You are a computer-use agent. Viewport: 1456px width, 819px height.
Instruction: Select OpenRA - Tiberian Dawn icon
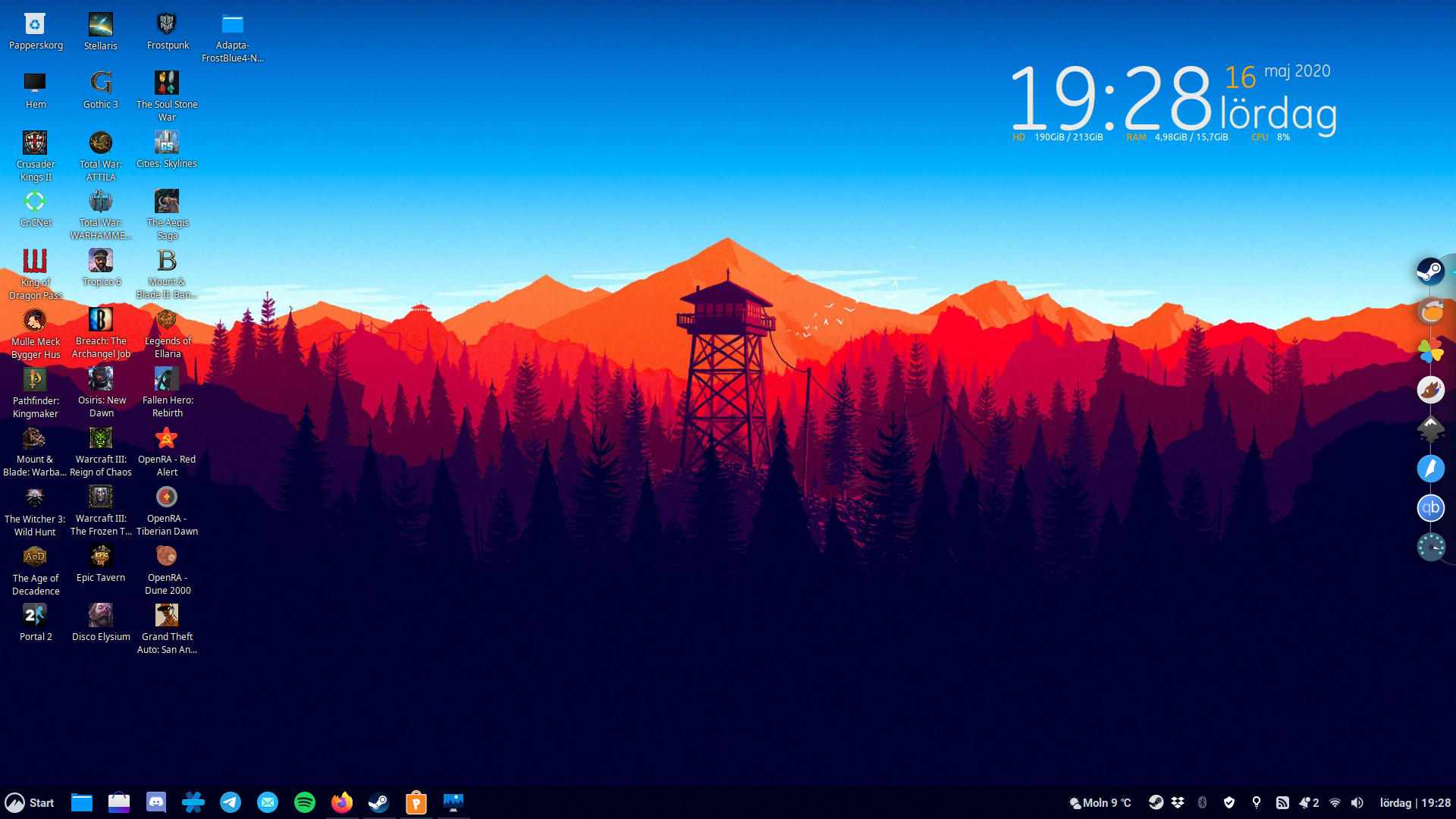tap(167, 511)
